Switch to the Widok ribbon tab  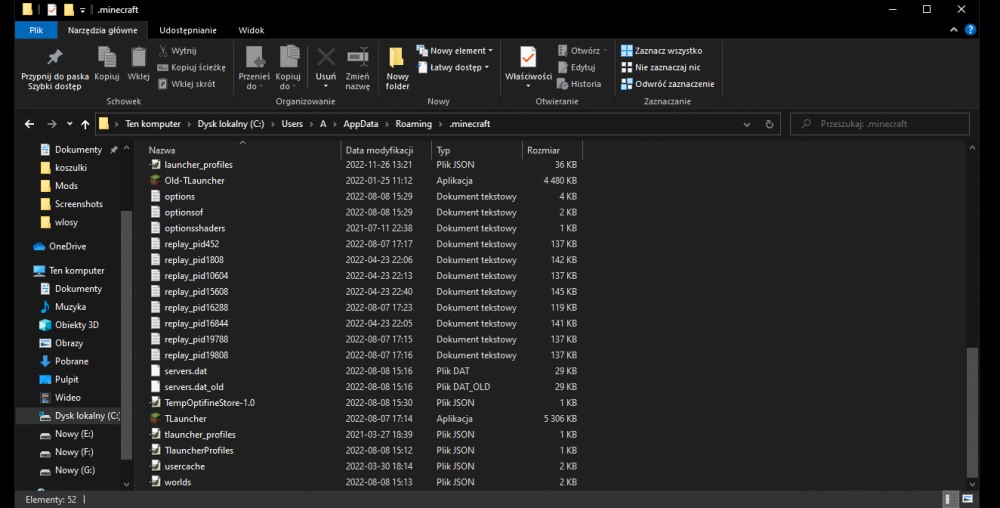pos(251,30)
